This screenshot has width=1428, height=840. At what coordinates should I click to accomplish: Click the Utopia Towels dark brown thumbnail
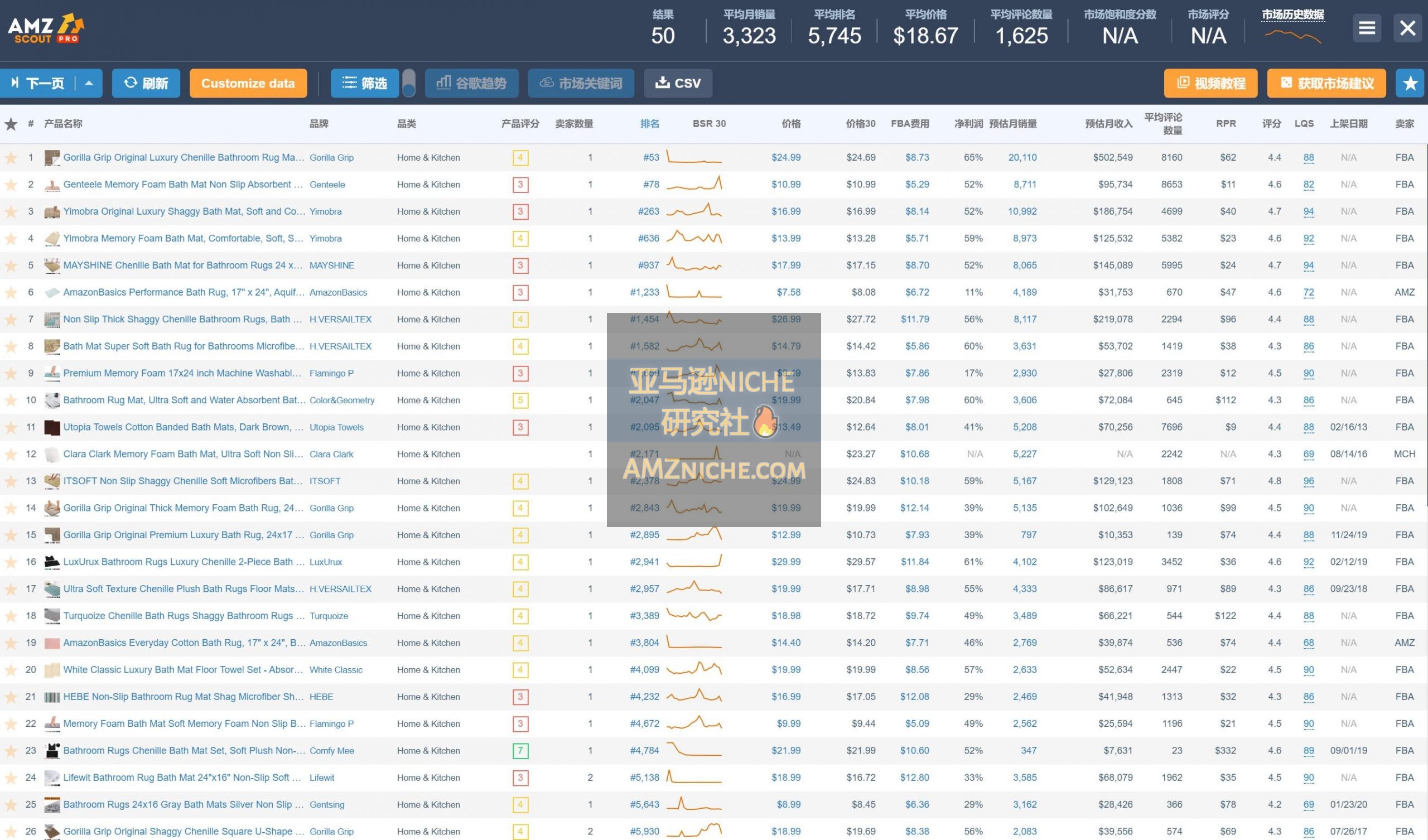52,427
